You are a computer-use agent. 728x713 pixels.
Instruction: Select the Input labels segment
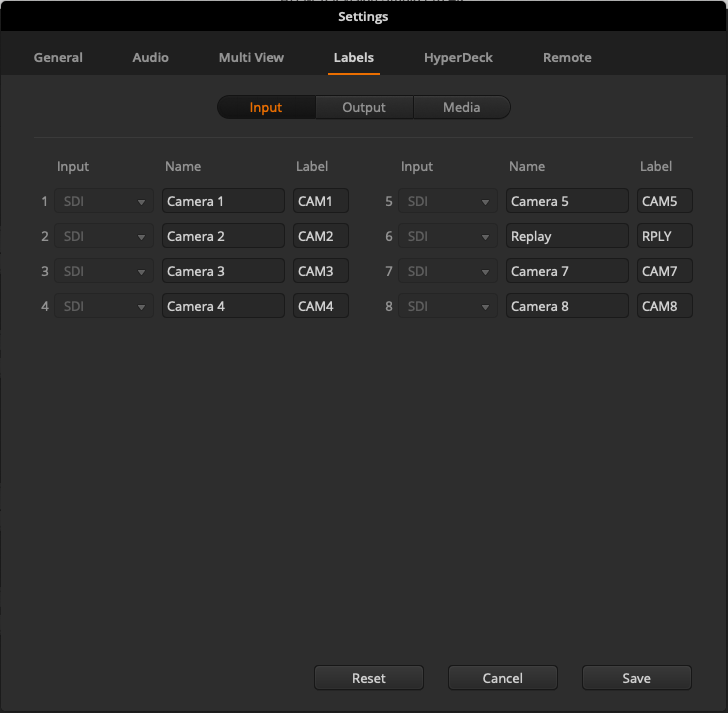(266, 108)
